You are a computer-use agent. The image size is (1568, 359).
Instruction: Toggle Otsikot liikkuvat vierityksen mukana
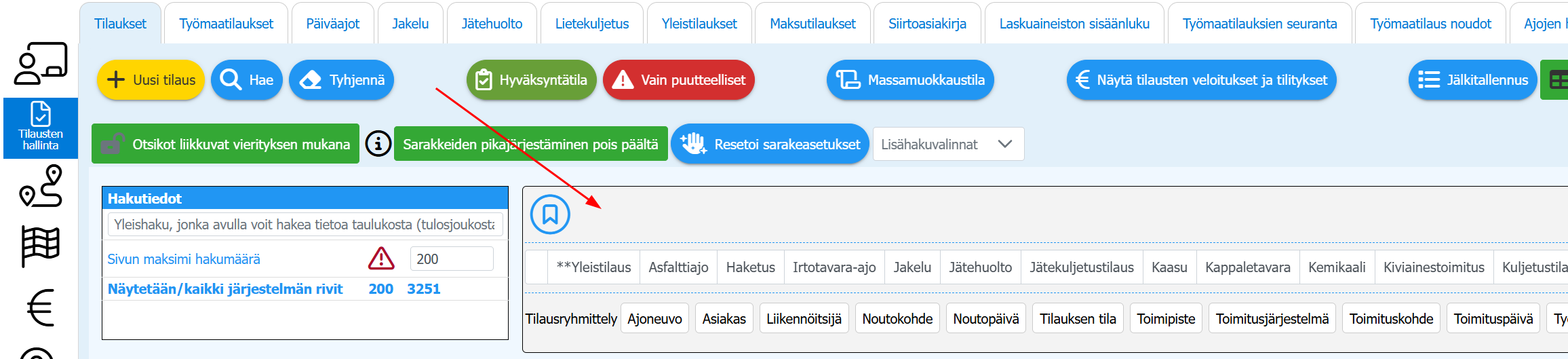point(225,144)
